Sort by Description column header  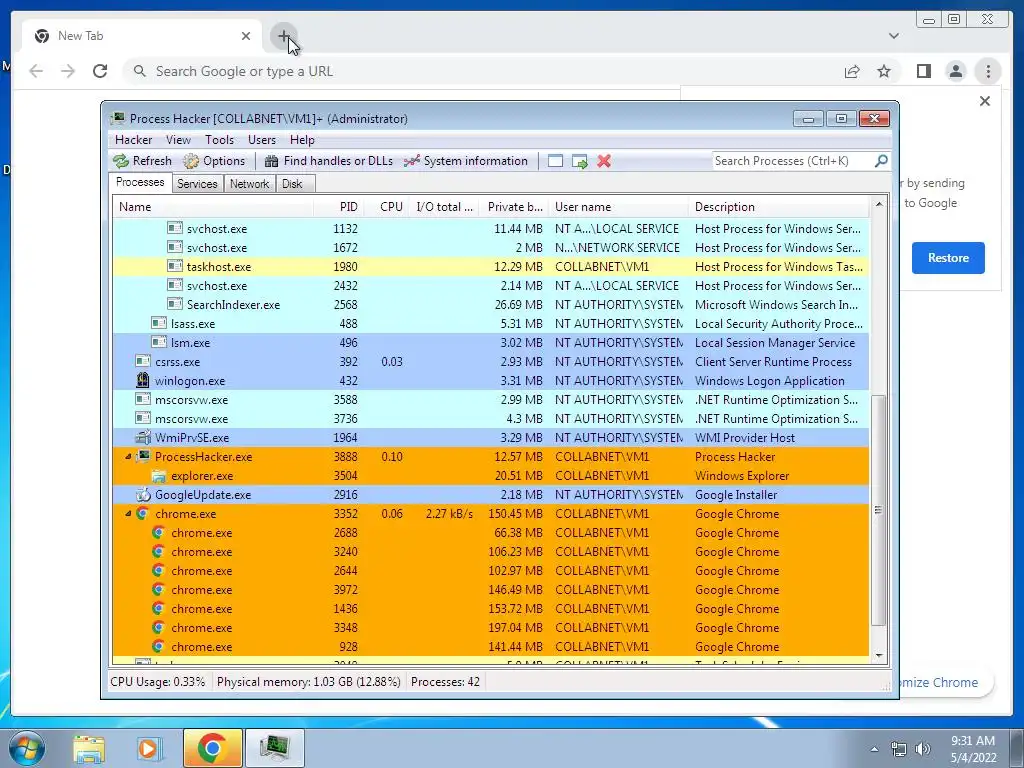point(778,207)
